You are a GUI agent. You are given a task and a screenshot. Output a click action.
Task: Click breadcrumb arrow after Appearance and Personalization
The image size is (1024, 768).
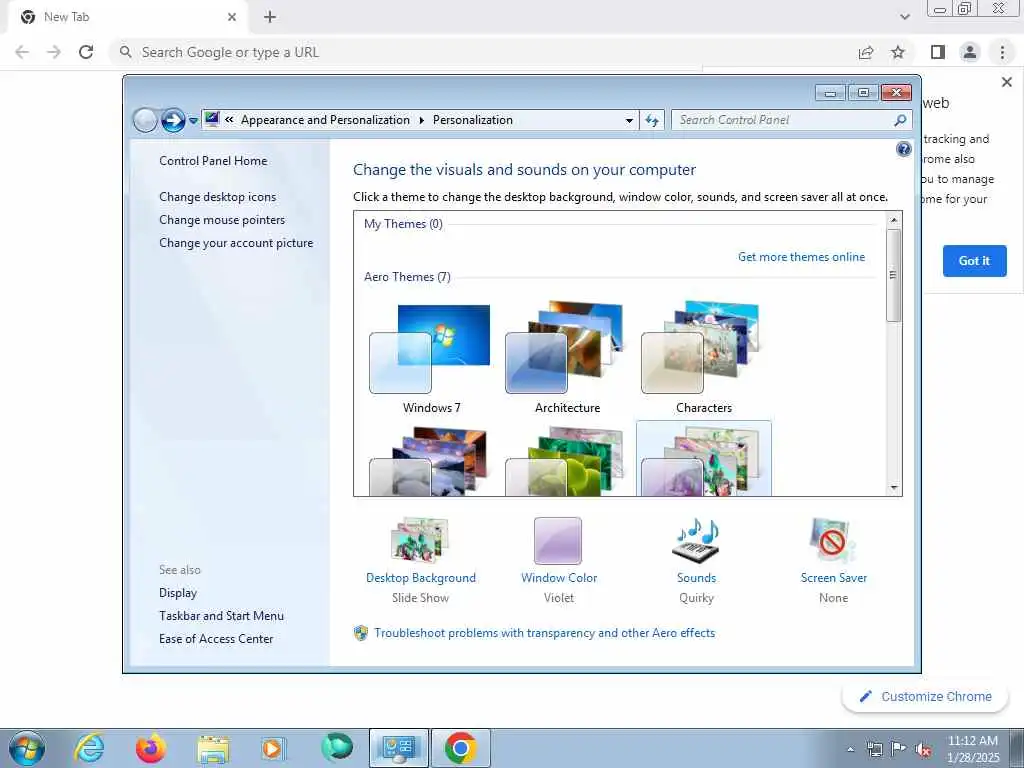click(x=421, y=120)
